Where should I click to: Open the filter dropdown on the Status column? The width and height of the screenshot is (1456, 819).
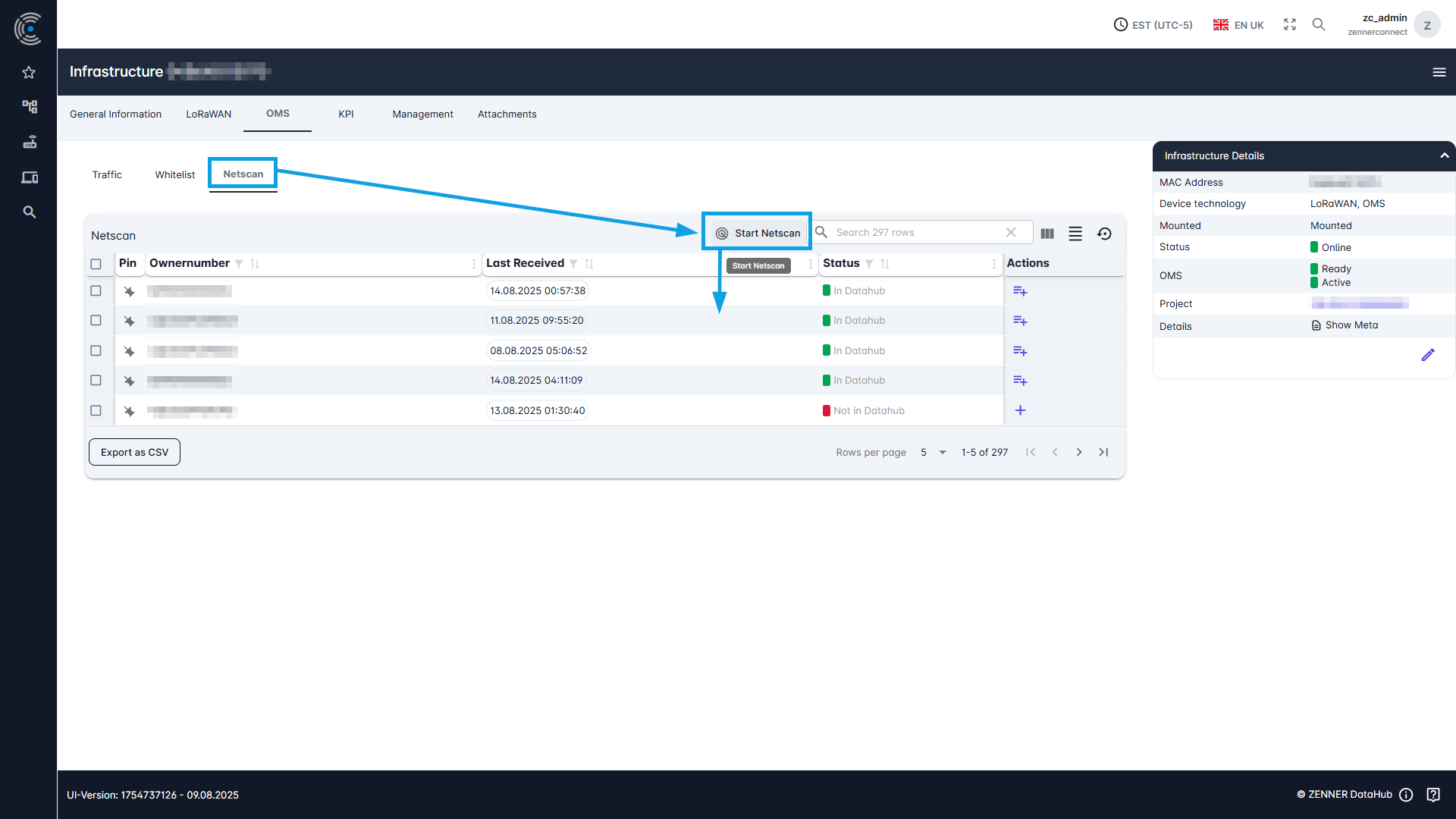click(870, 264)
